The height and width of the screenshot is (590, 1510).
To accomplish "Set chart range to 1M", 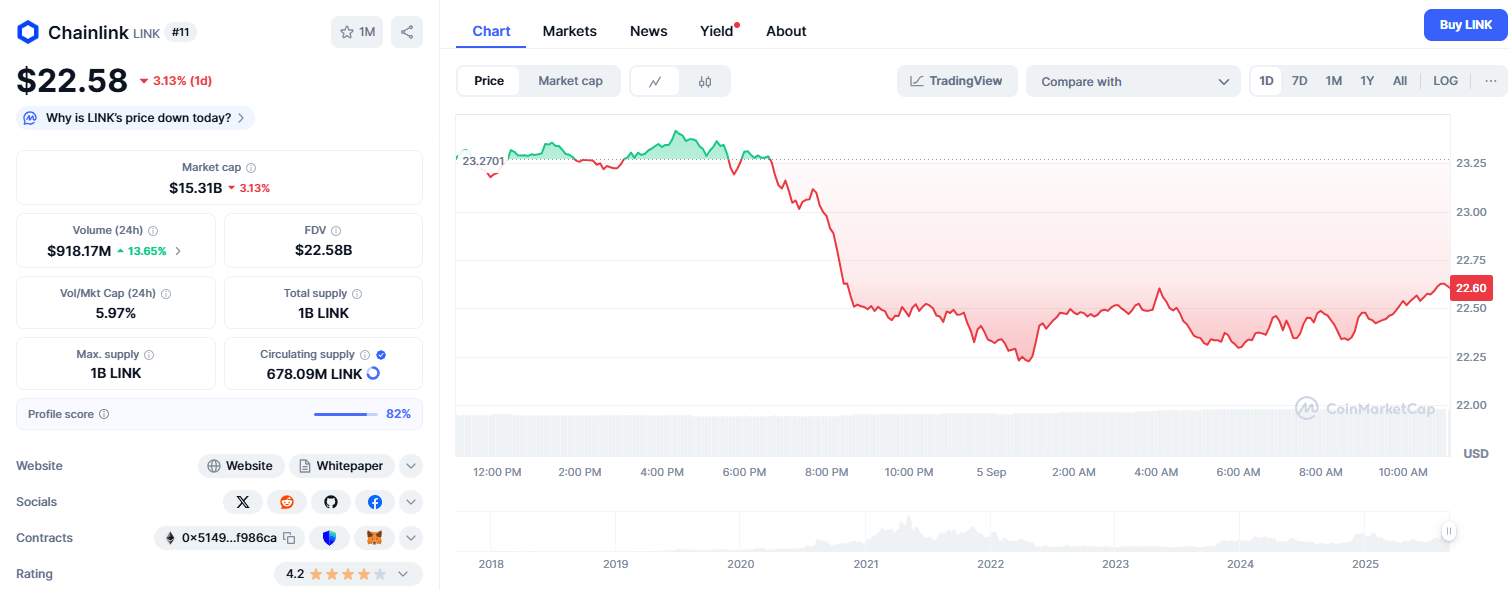I will [x=1333, y=81].
